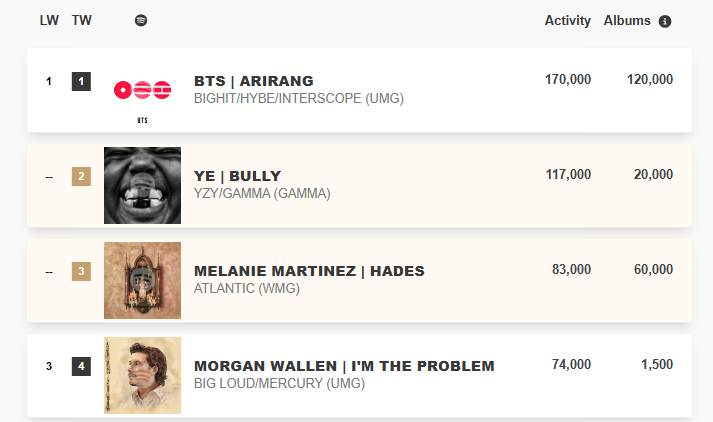Click the BTS | ARIRANG title
Screen dimensions: 713x422
254,81
